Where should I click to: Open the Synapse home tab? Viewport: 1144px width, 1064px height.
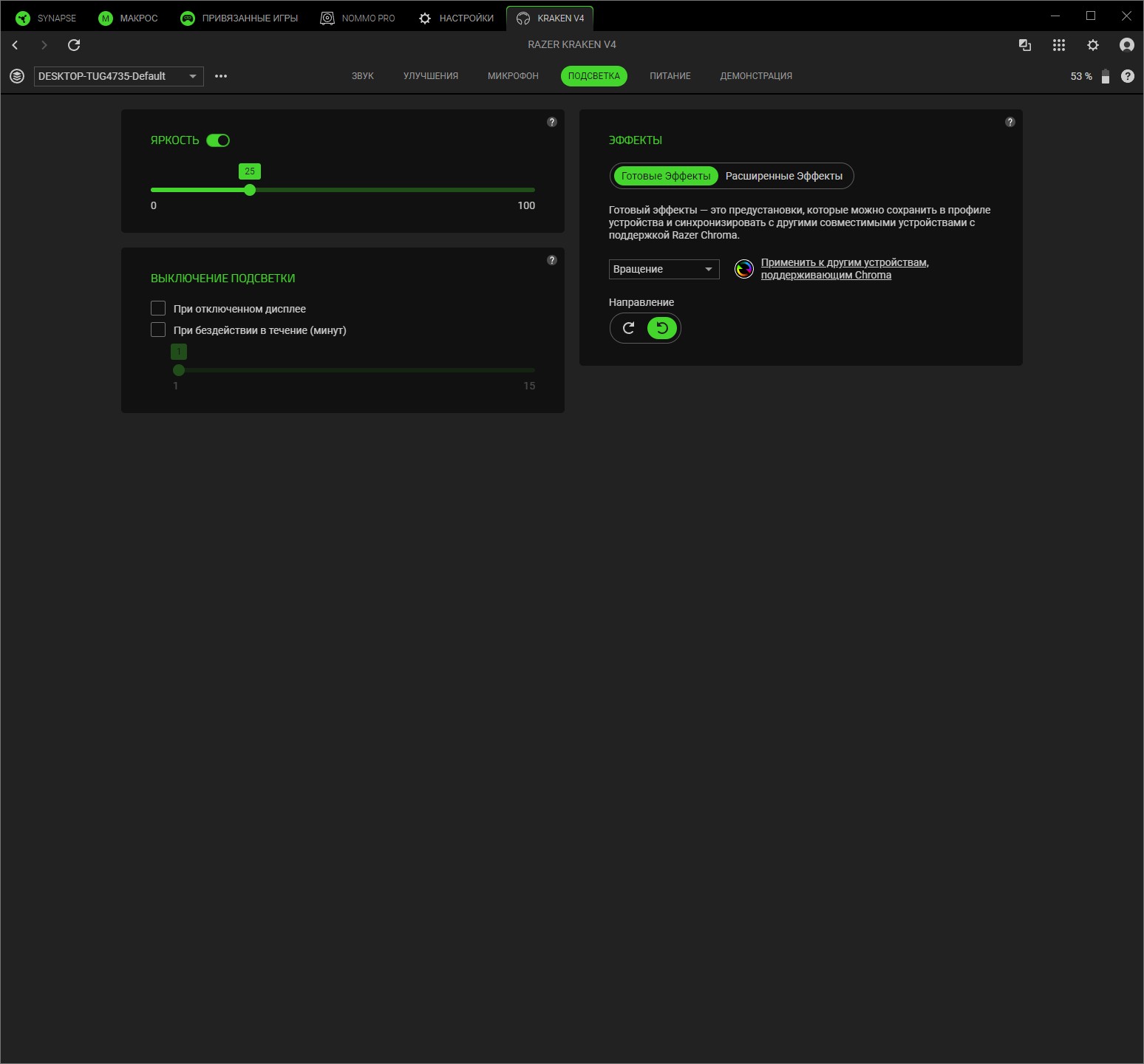point(46,18)
